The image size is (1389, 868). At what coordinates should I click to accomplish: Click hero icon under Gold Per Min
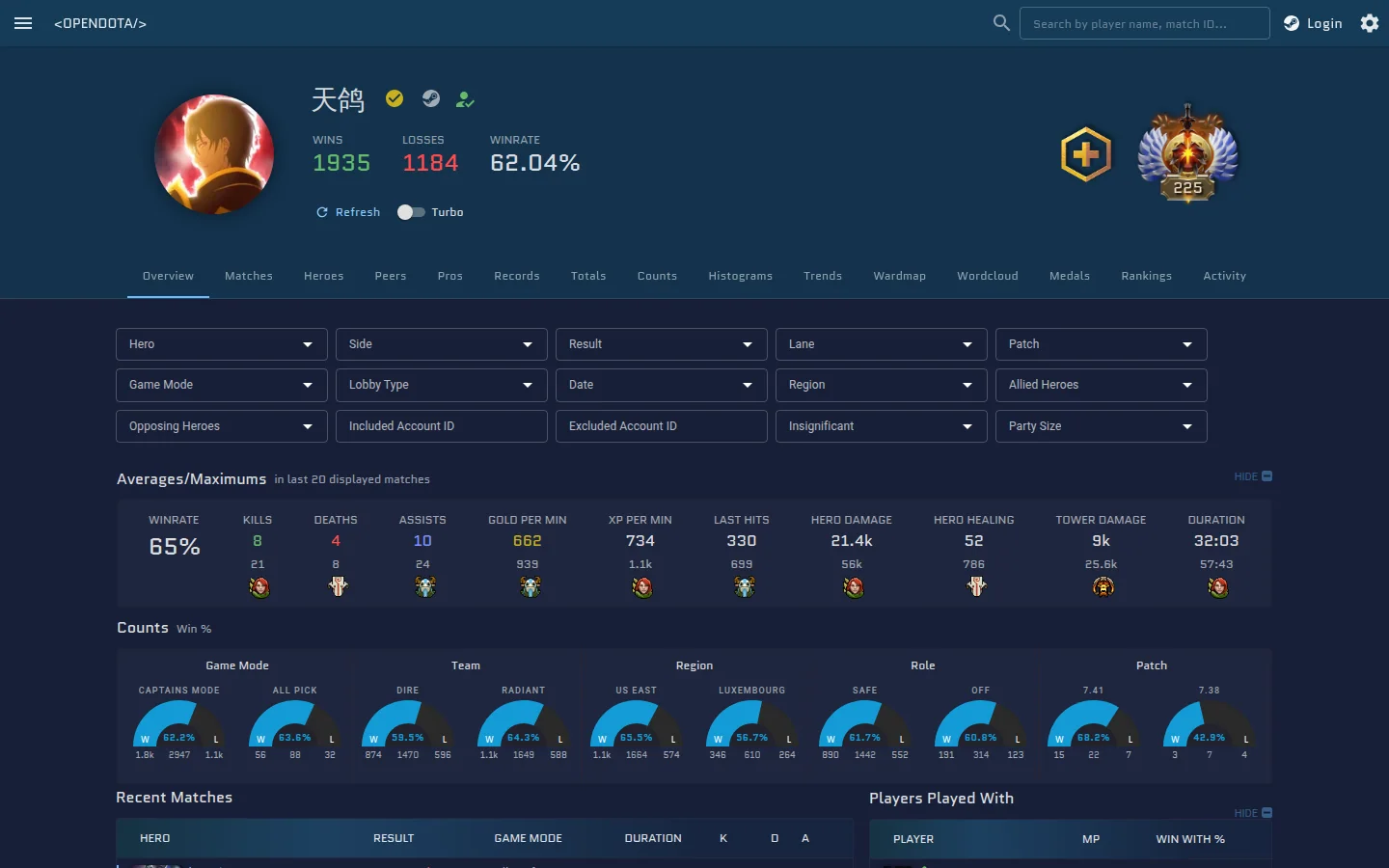click(x=530, y=586)
